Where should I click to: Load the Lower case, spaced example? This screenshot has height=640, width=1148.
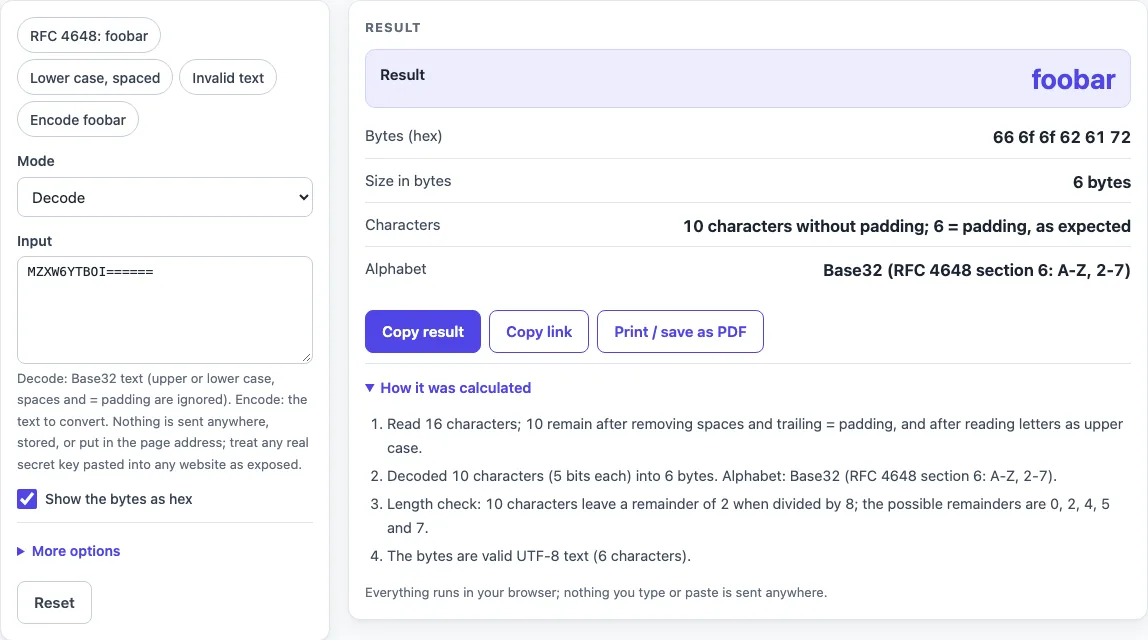(94, 78)
